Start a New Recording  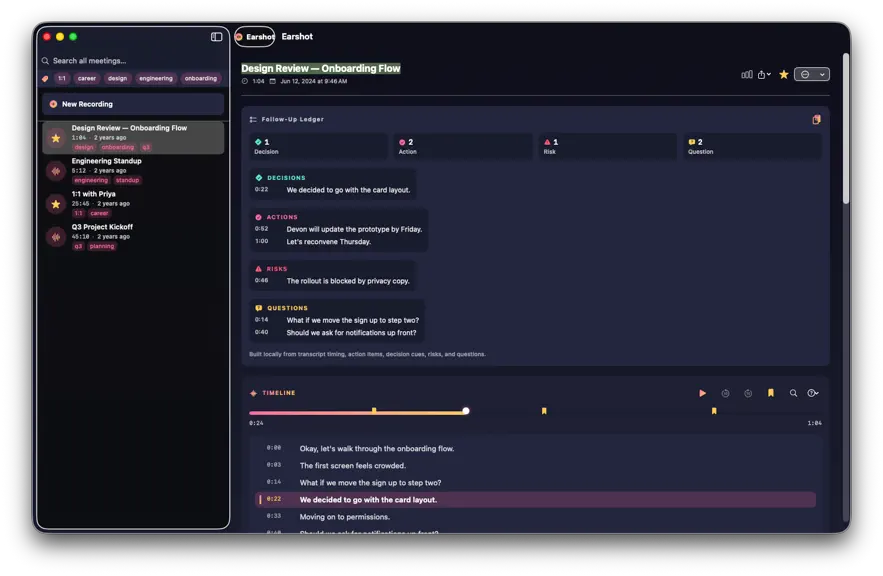(133, 104)
